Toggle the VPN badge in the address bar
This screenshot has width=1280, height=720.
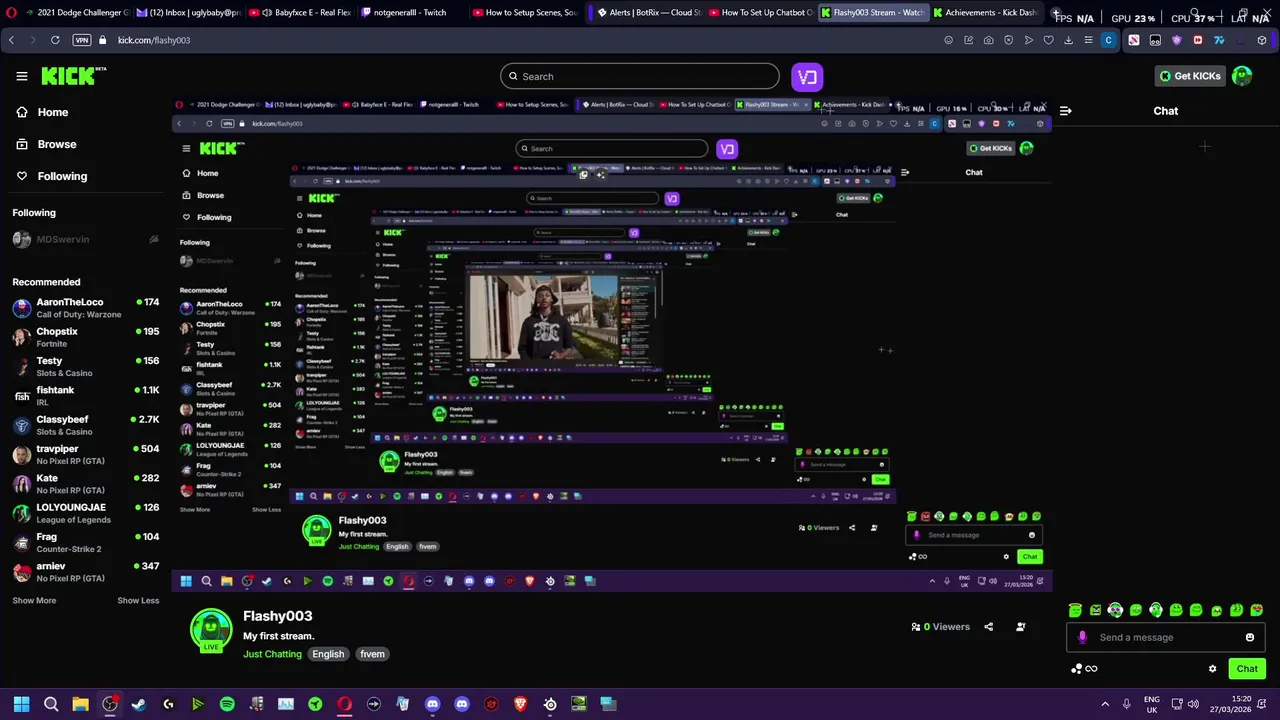coord(82,40)
